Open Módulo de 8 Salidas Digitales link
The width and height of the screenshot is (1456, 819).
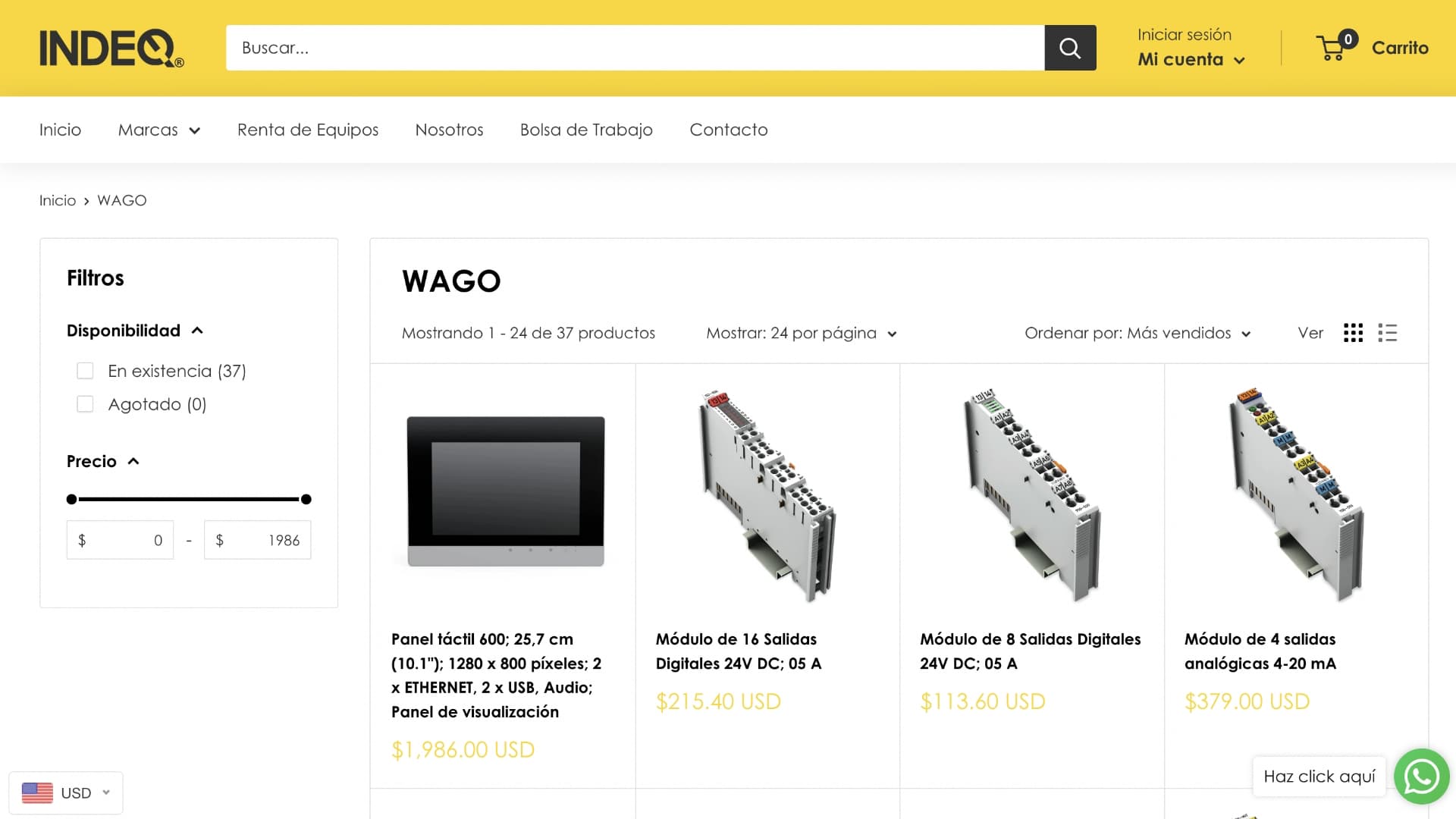click(1030, 651)
